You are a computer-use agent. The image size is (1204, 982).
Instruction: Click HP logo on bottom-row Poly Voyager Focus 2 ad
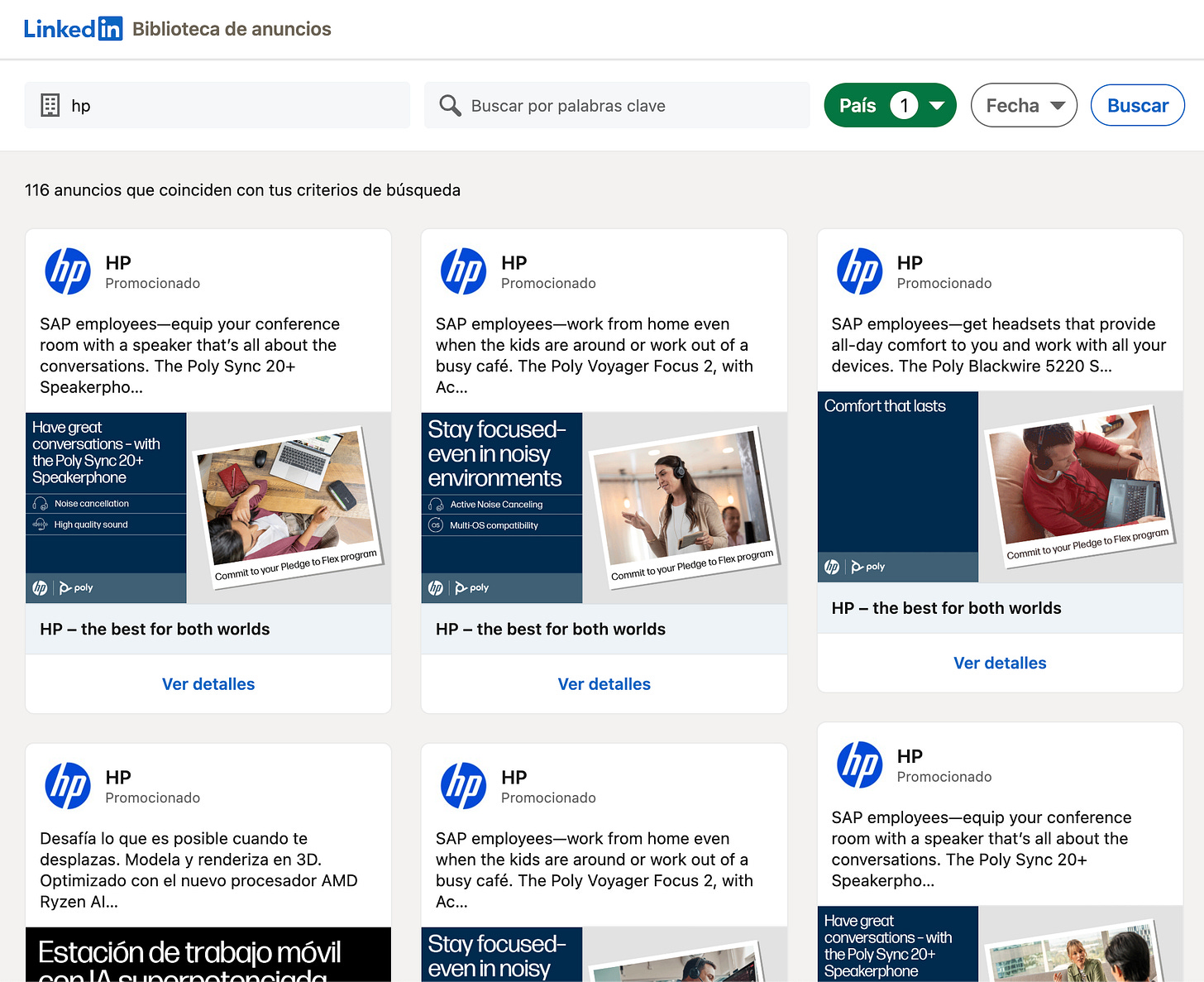click(464, 786)
